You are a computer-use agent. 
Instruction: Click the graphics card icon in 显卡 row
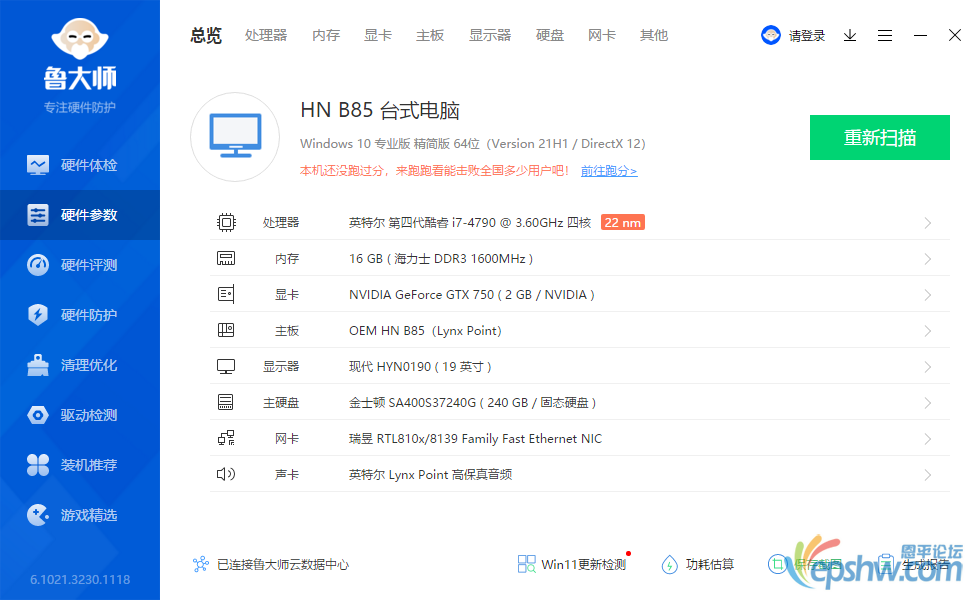[x=226, y=294]
